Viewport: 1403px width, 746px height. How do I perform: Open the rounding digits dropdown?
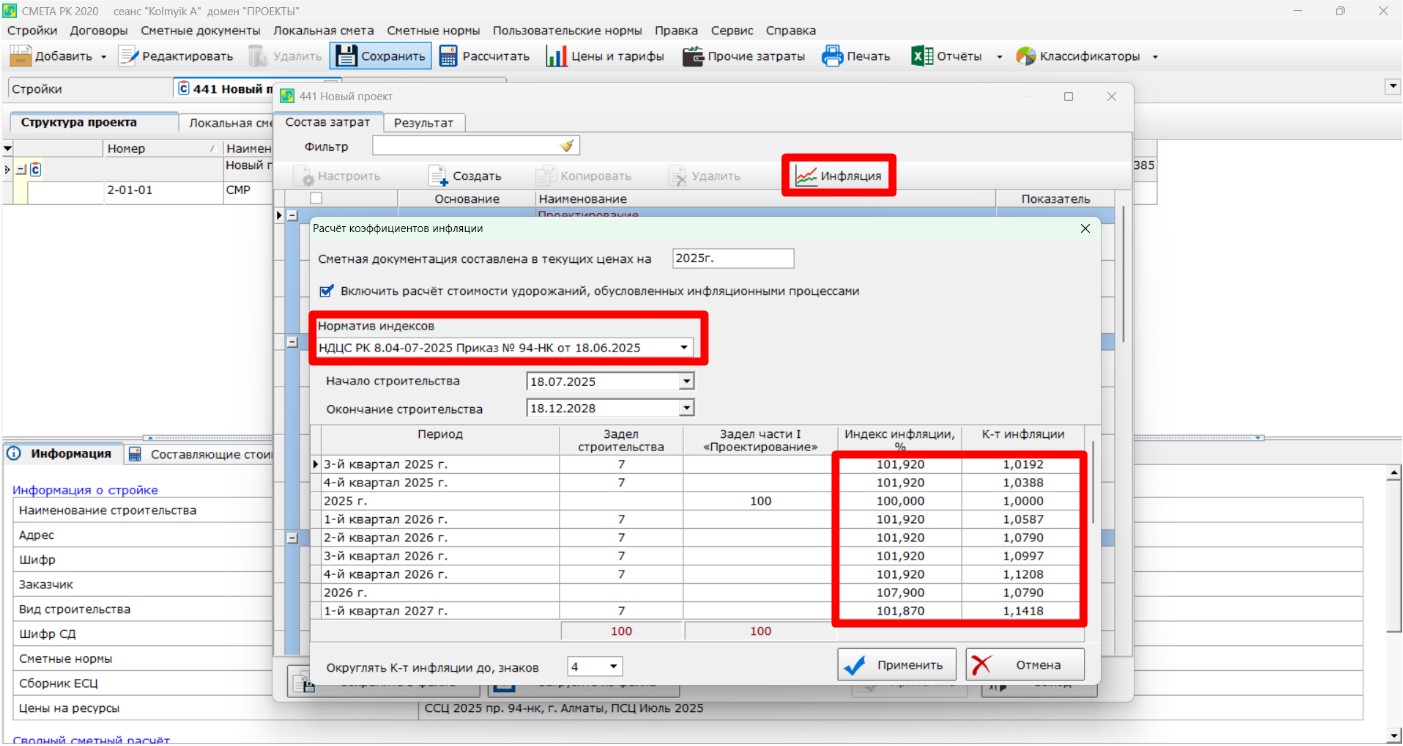pyautogui.click(x=613, y=667)
